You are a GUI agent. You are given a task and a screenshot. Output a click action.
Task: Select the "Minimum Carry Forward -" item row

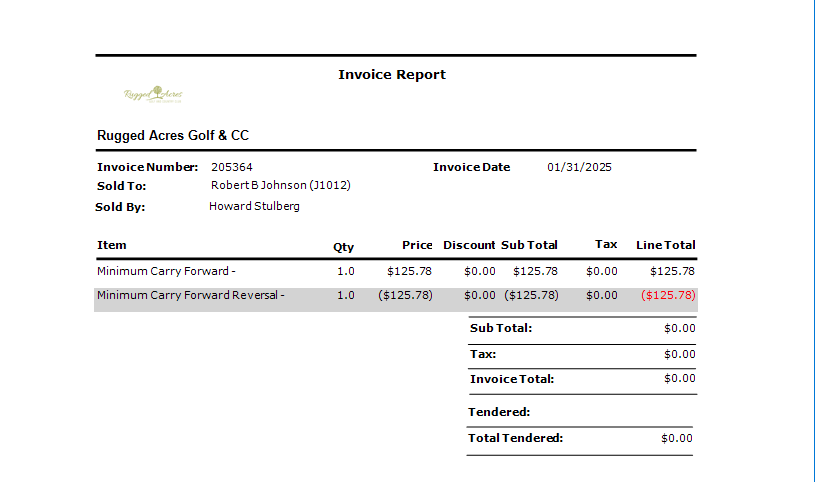coord(396,271)
